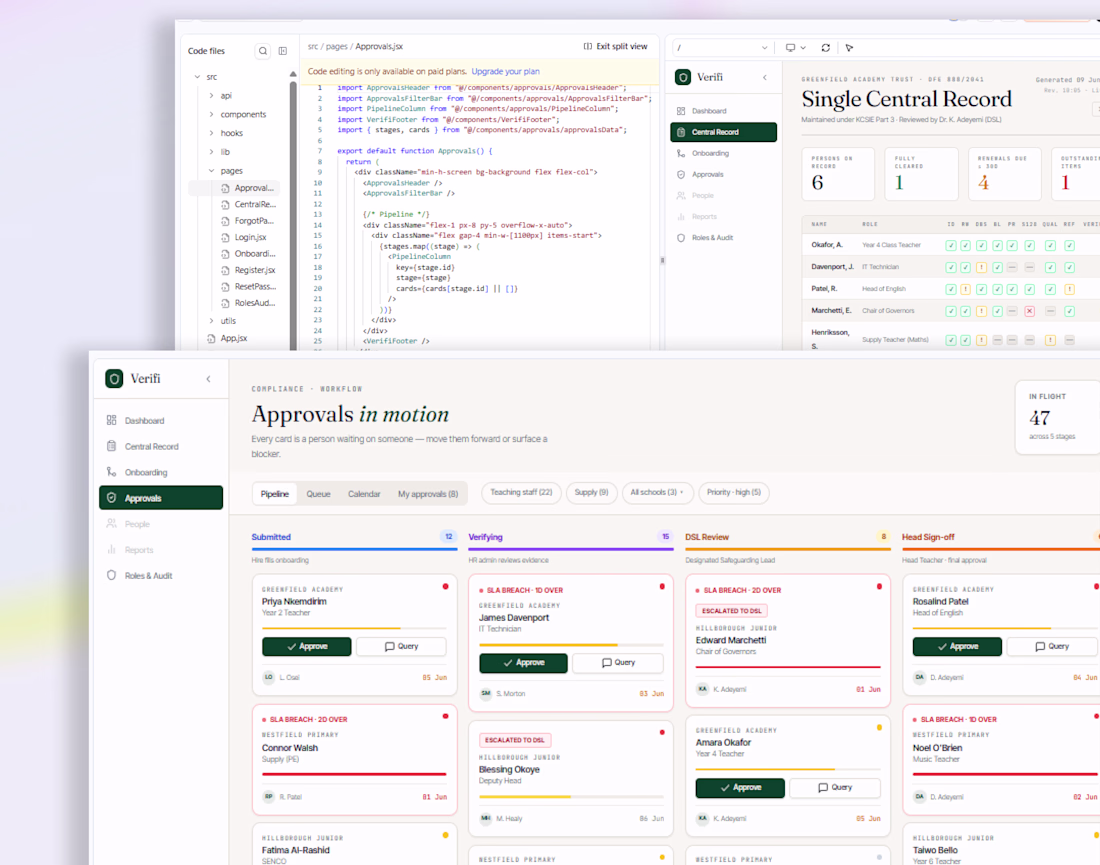Toggle the Priority - high (5) filter chip
This screenshot has height=865, width=1100.
(734, 492)
